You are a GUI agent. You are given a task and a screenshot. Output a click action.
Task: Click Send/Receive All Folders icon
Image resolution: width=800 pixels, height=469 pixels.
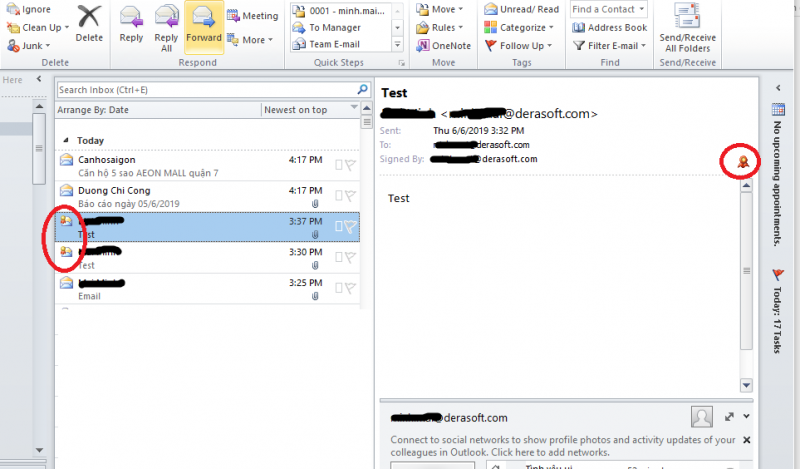point(686,26)
